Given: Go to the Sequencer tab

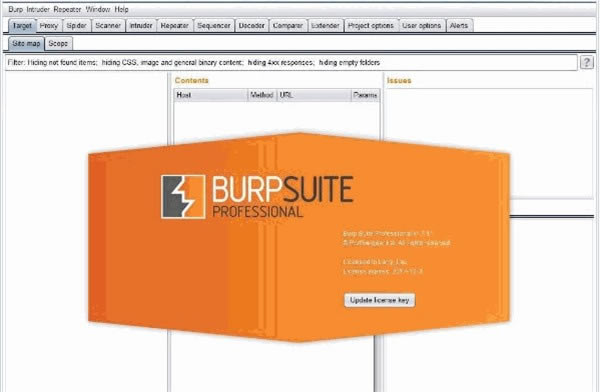Looking at the screenshot, I should point(214,26).
